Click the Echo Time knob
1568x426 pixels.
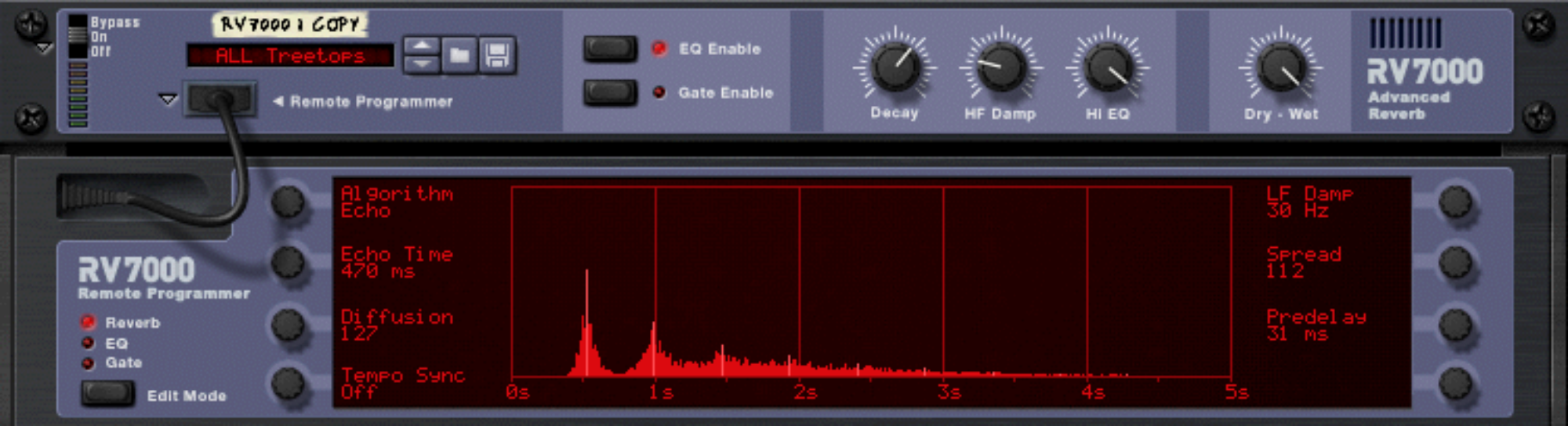coord(289,262)
